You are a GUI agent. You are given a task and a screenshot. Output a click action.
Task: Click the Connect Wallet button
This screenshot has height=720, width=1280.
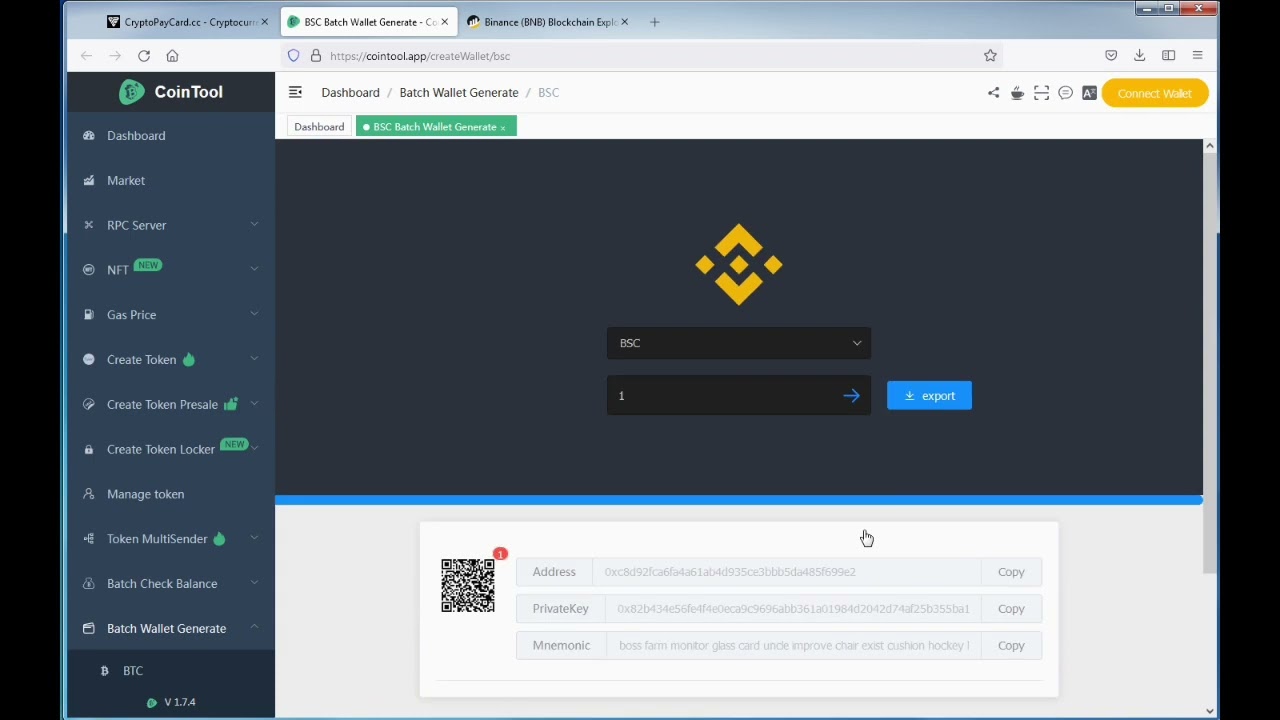point(1154,93)
